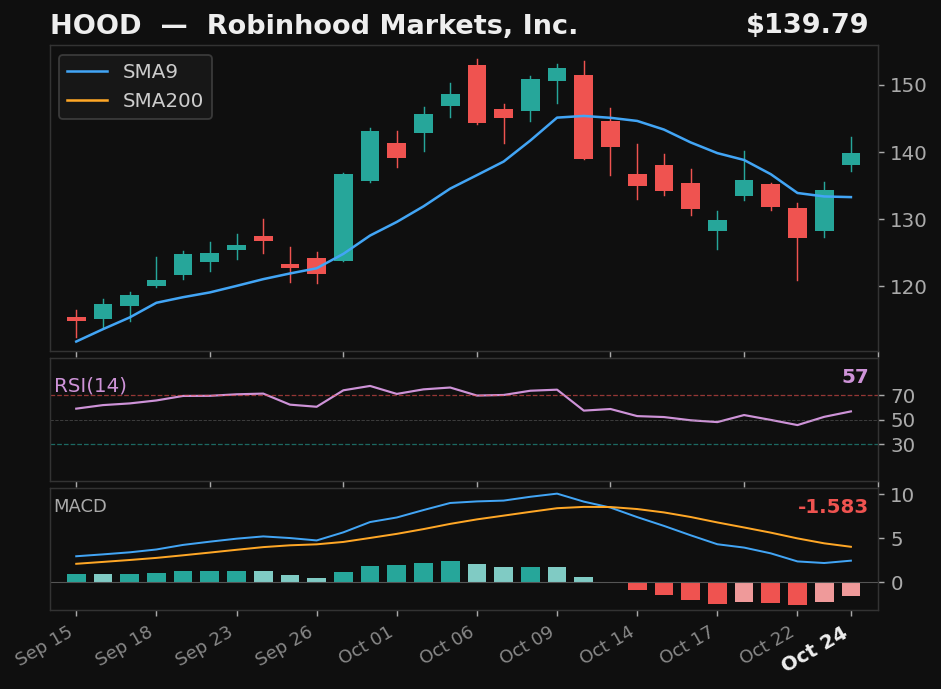941x689 pixels.
Task: Click the Oct 09 date label
Action: tap(527, 645)
